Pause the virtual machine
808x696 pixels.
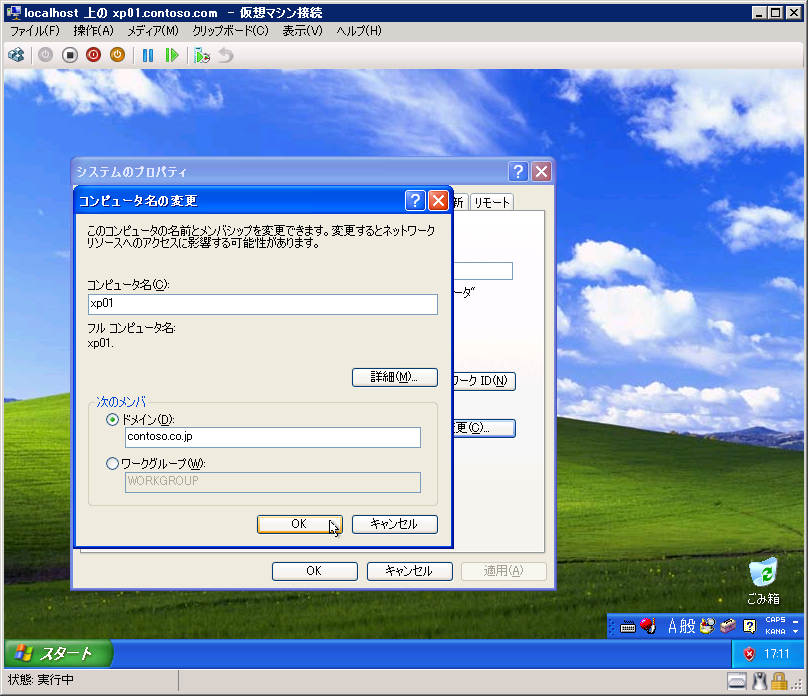[x=148, y=55]
